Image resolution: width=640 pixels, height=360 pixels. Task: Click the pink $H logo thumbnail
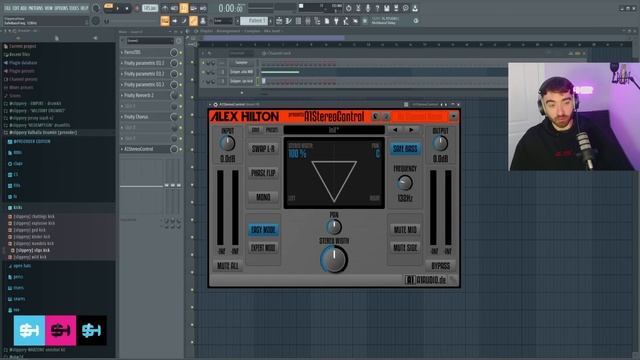60,331
